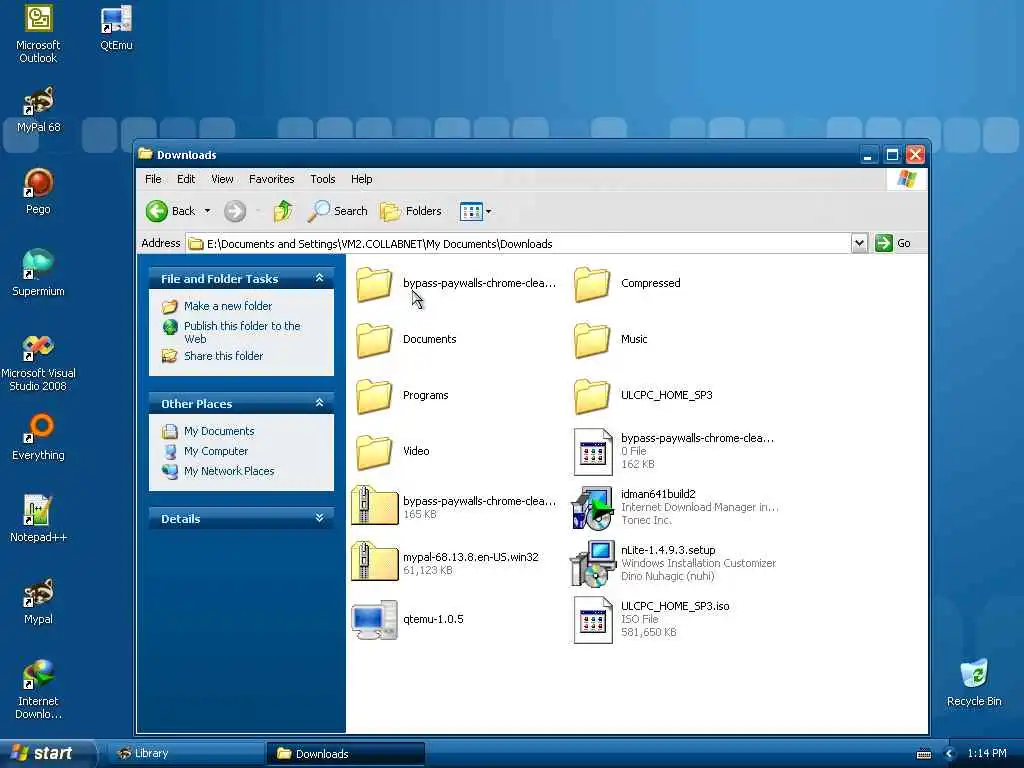Select the Supermium desktop shortcut

click(38, 272)
